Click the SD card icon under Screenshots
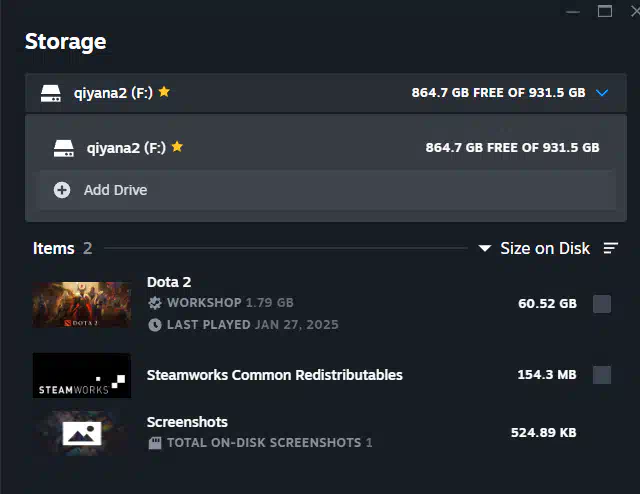640x494 pixels. [155, 443]
